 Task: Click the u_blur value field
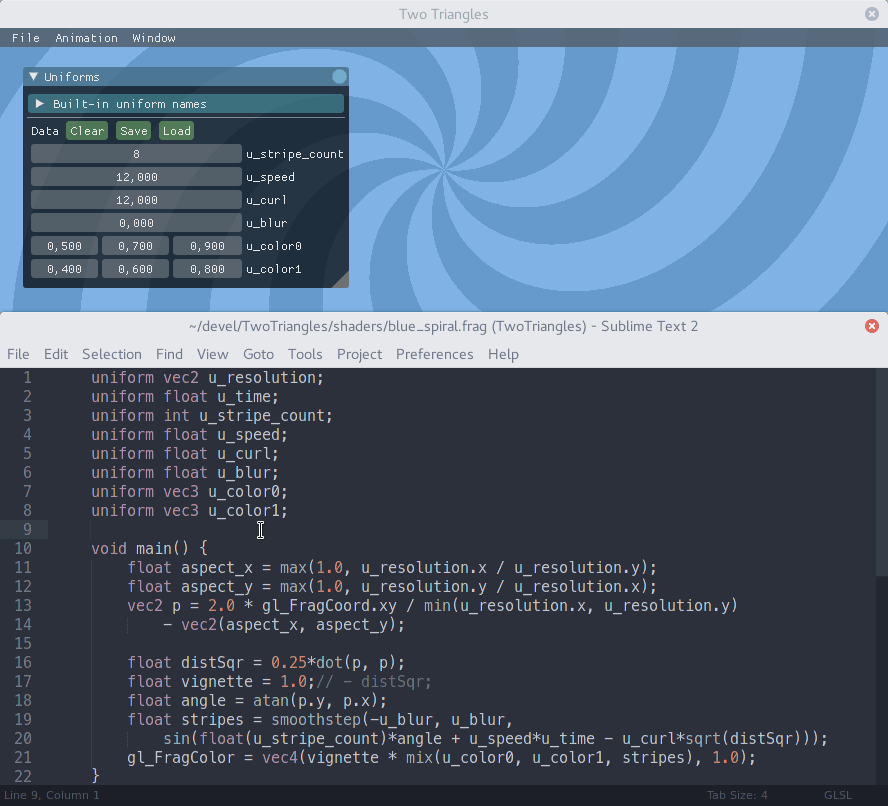[x=136, y=223]
